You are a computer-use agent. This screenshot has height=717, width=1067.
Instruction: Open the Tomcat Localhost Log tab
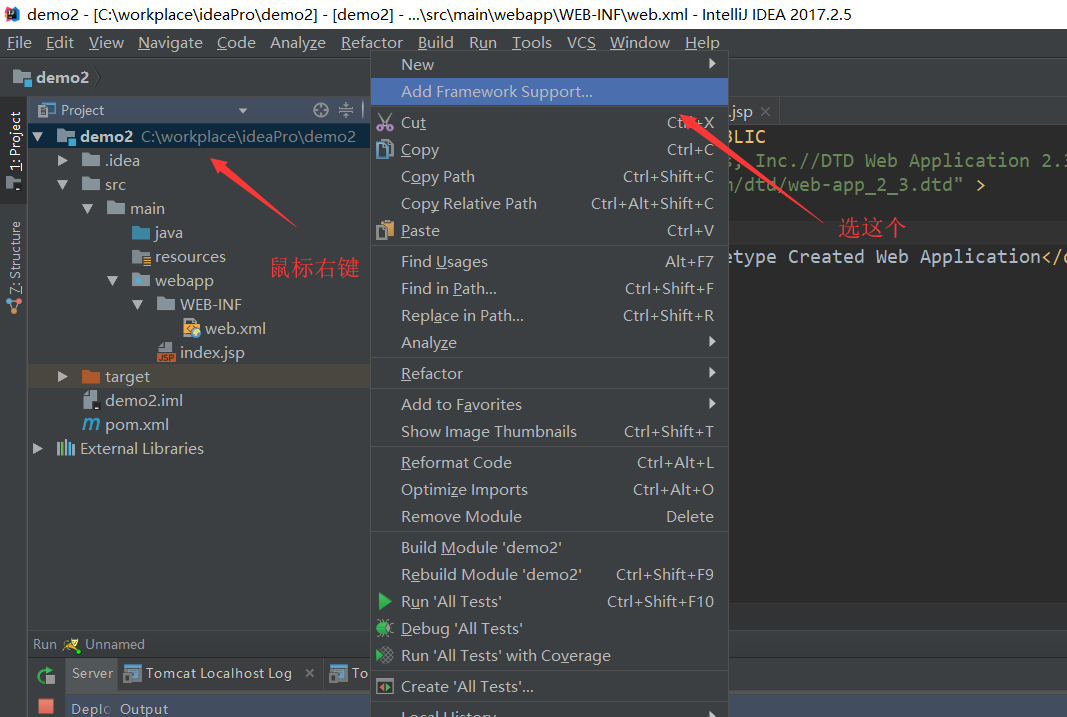click(218, 673)
